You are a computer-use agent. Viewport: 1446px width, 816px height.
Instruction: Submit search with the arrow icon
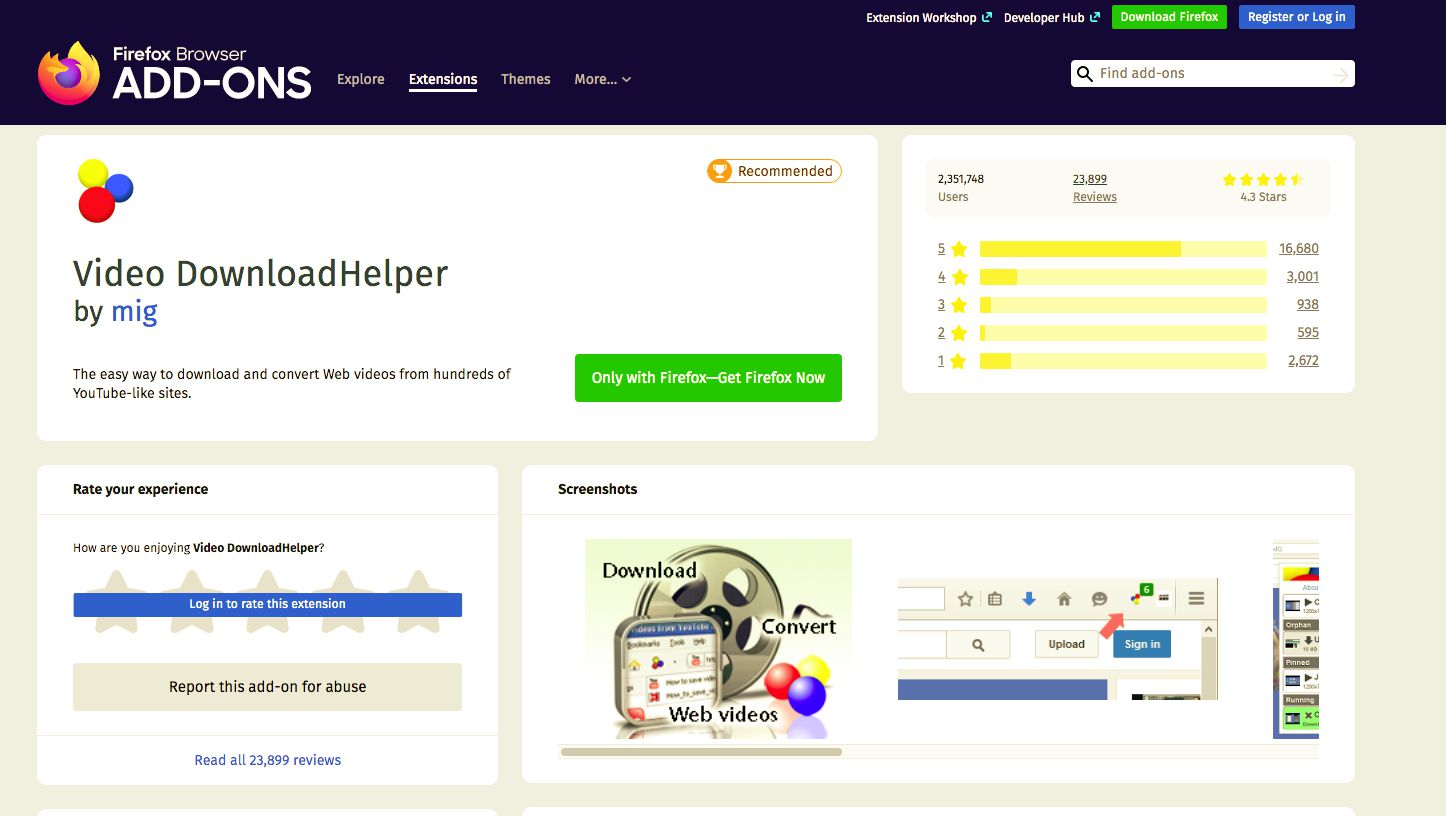1341,75
